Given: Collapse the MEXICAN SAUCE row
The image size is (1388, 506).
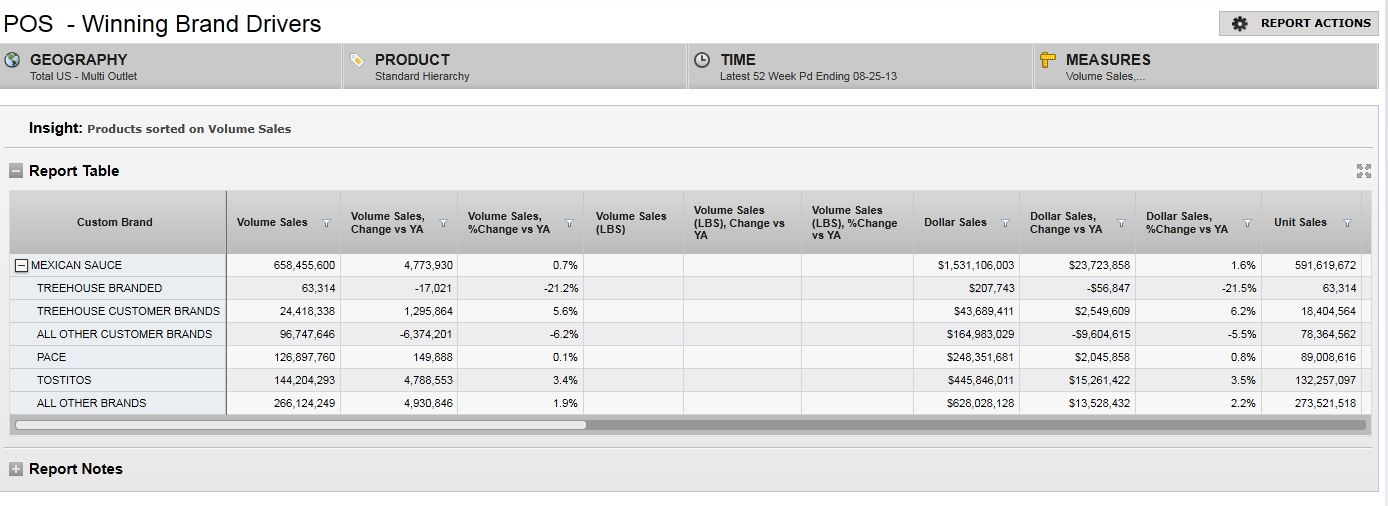Looking at the screenshot, I should coord(21,266).
